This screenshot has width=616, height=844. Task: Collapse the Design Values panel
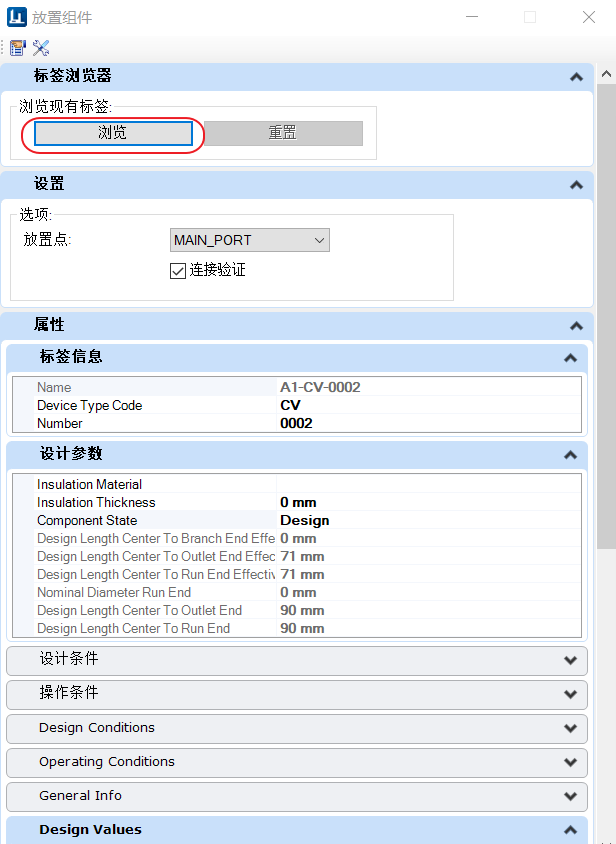570,830
